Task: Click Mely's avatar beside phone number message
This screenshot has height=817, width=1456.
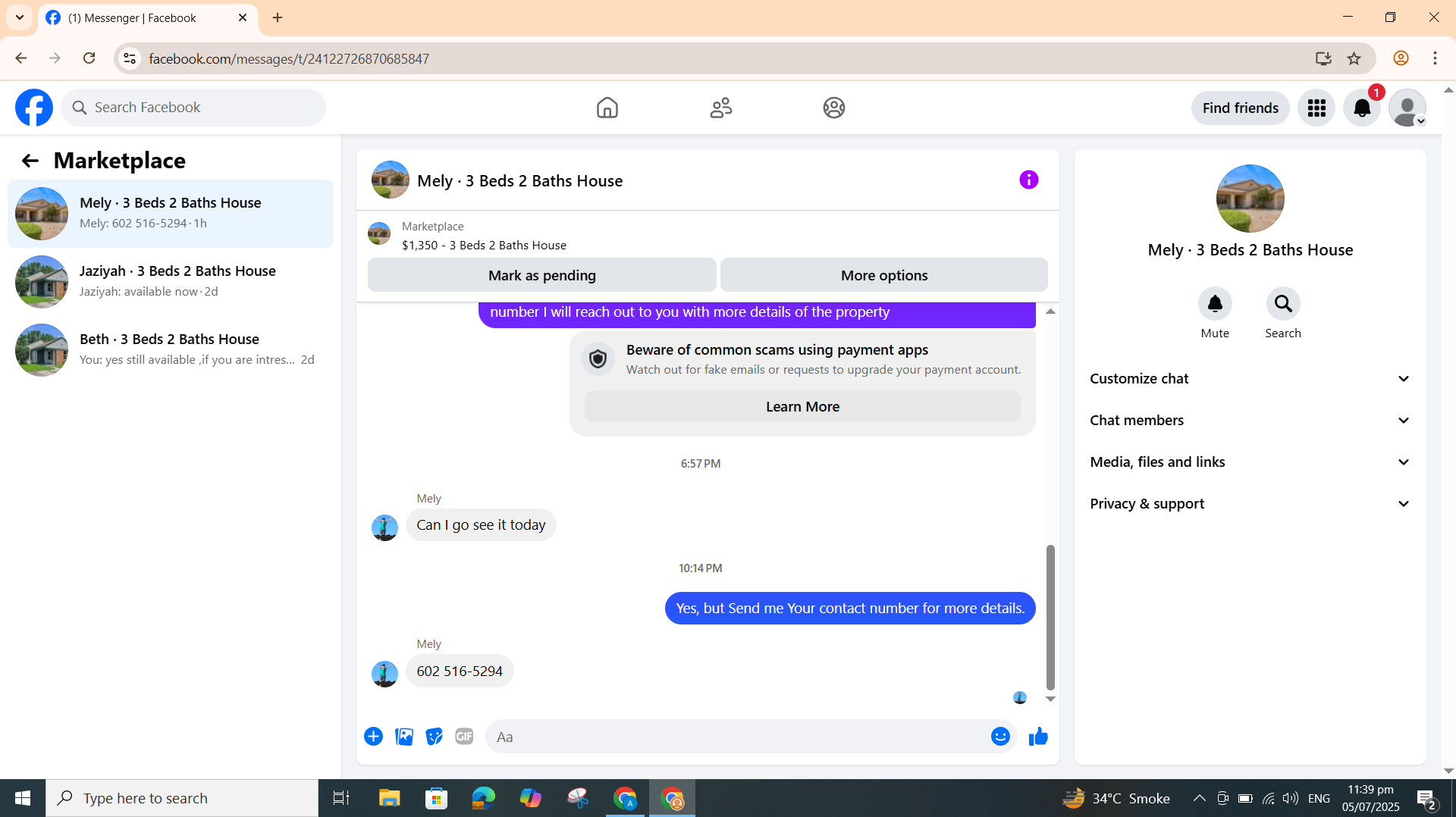Action: click(384, 673)
